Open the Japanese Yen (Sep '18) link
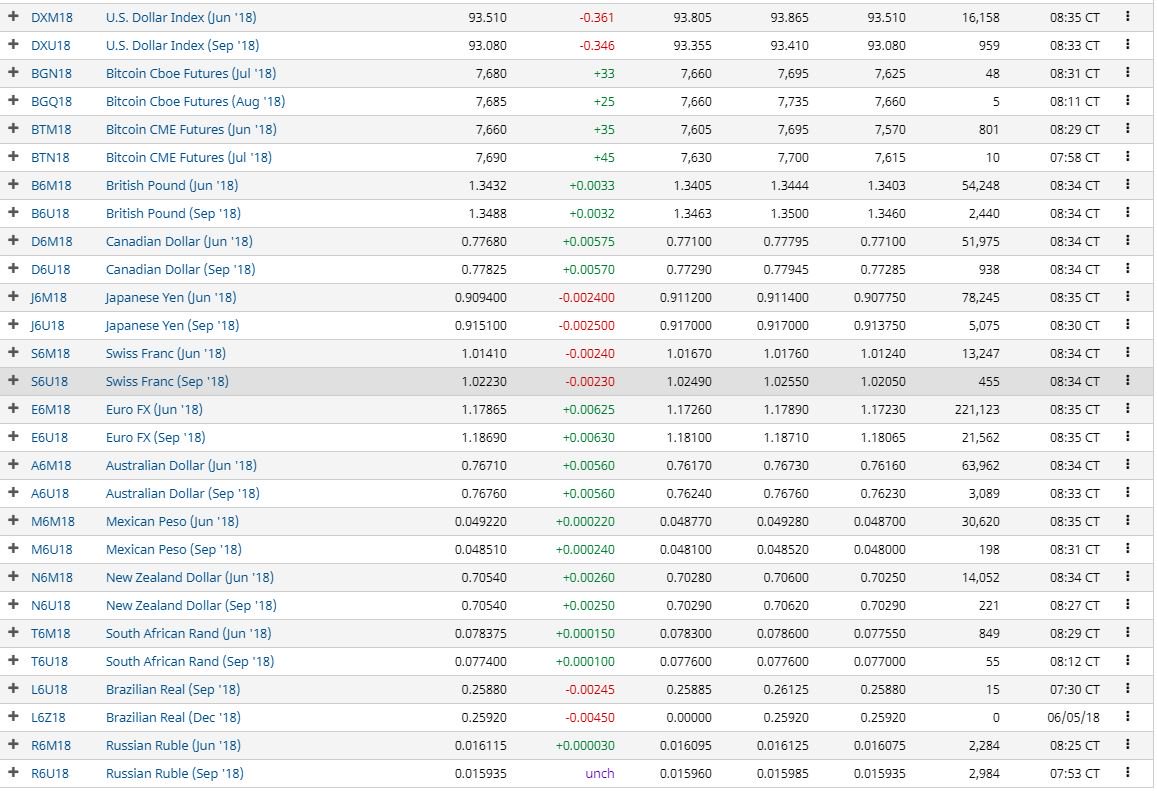The image size is (1157, 791). pyautogui.click(x=172, y=325)
